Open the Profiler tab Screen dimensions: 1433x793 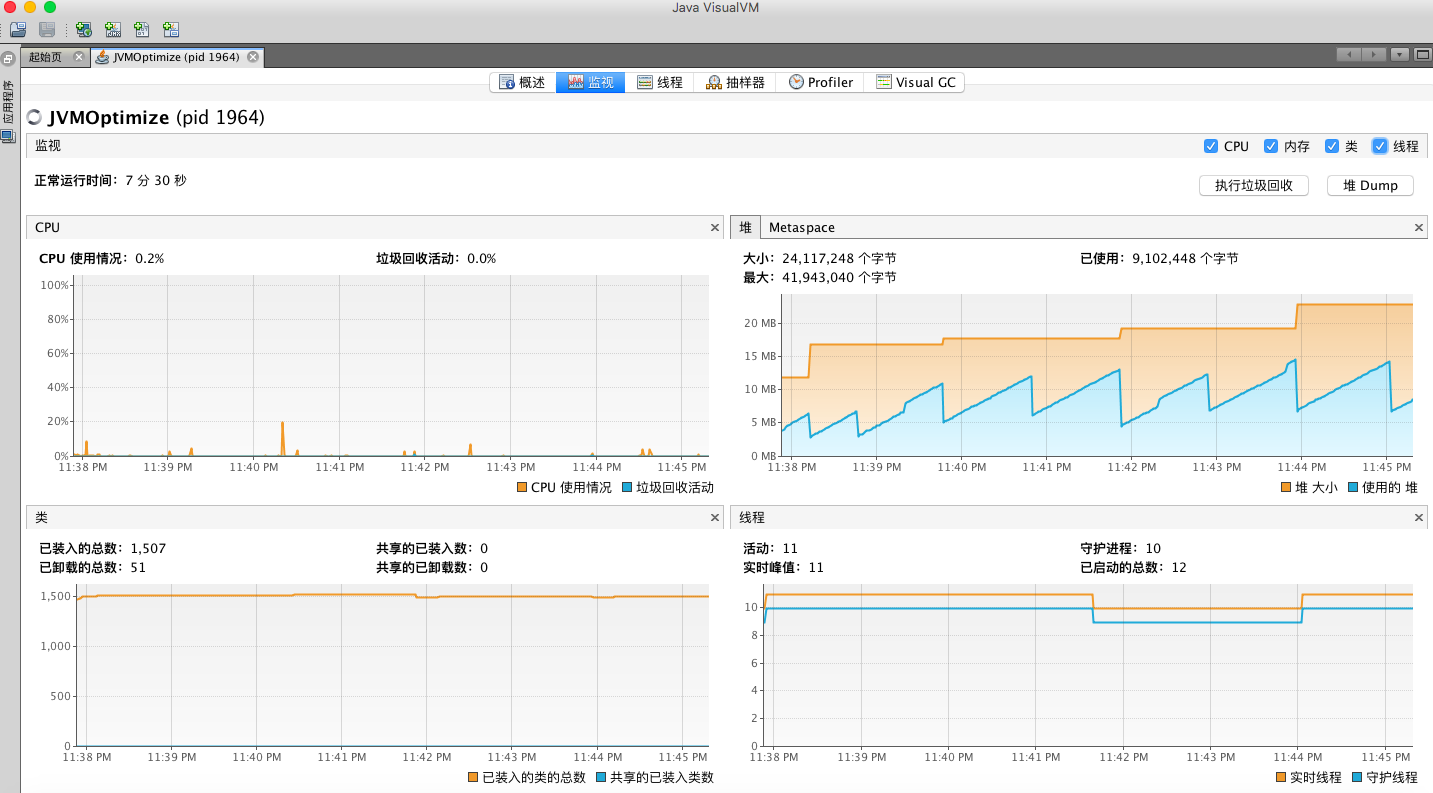[822, 83]
